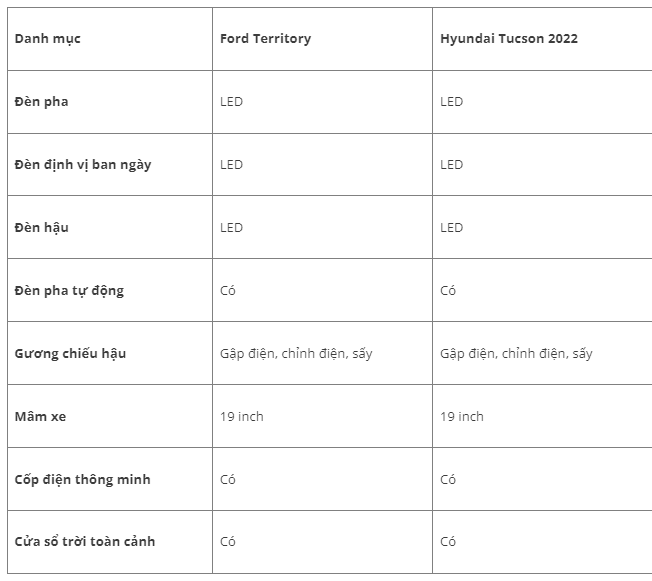652x581 pixels.
Task: Select the 'Cốp điện thông minh' label
Action: [x=82, y=480]
